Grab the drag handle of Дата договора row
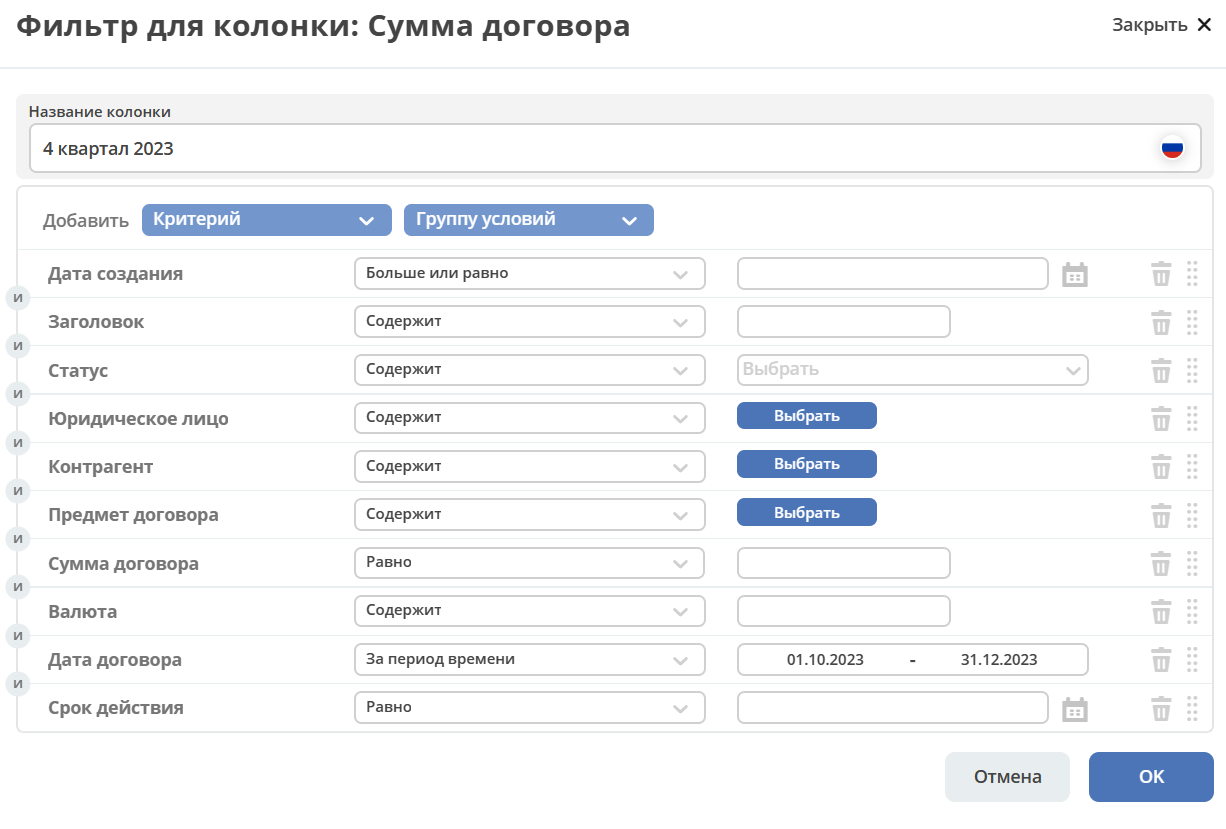Viewport: 1226px width, 829px height. tap(1192, 659)
